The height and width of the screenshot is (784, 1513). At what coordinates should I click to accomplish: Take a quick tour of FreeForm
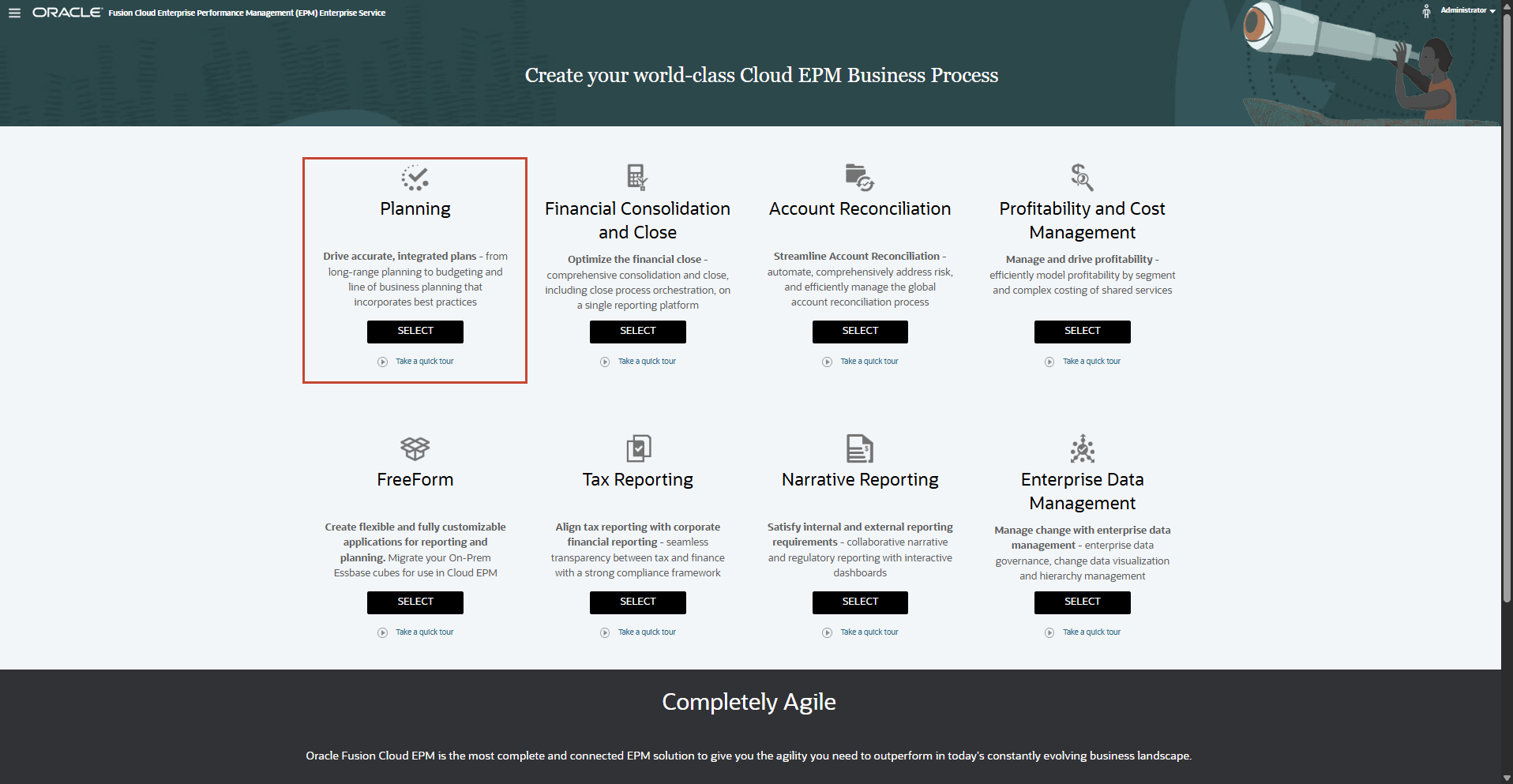point(425,632)
